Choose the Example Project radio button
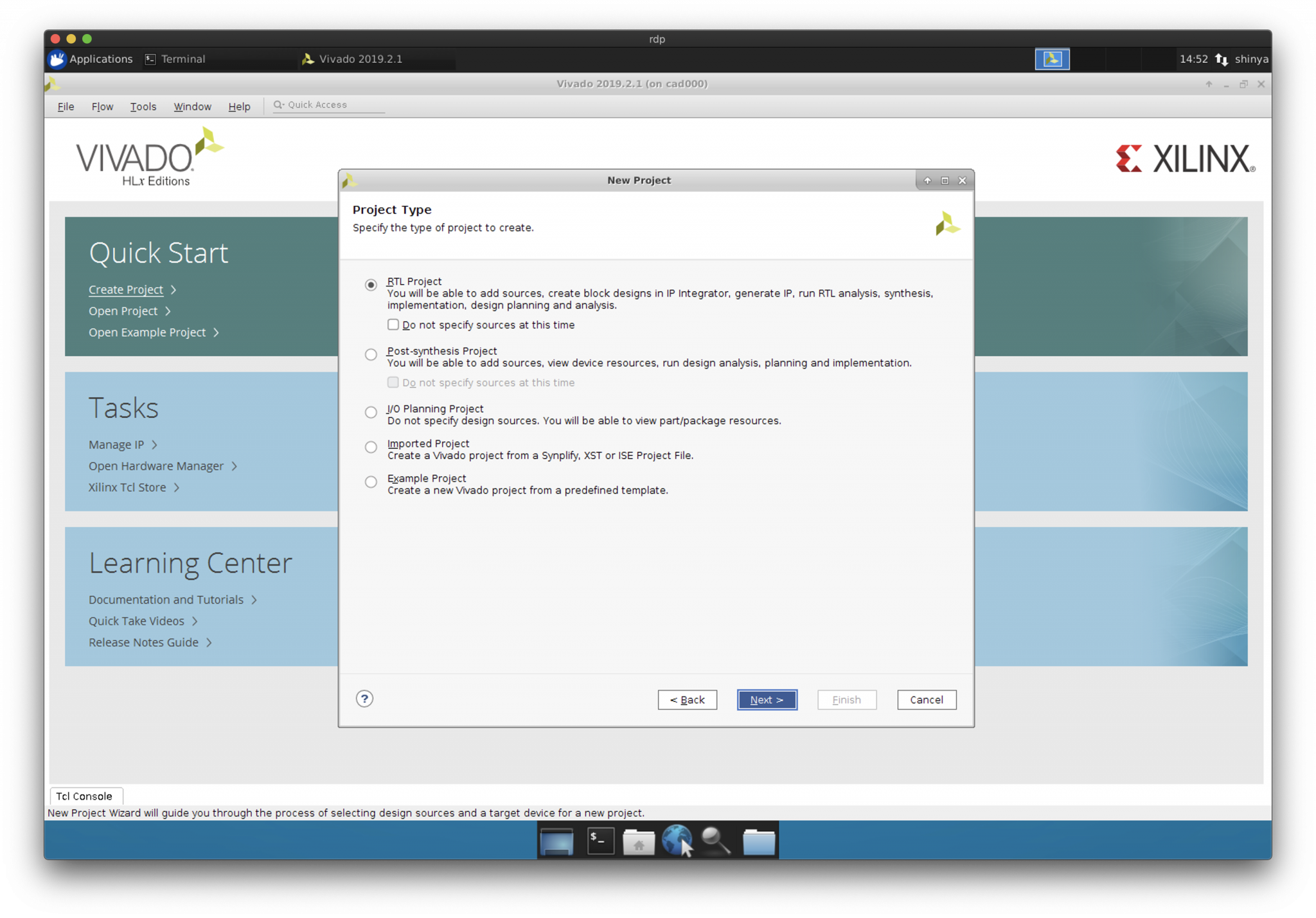Image resolution: width=1316 pixels, height=918 pixels. (371, 482)
